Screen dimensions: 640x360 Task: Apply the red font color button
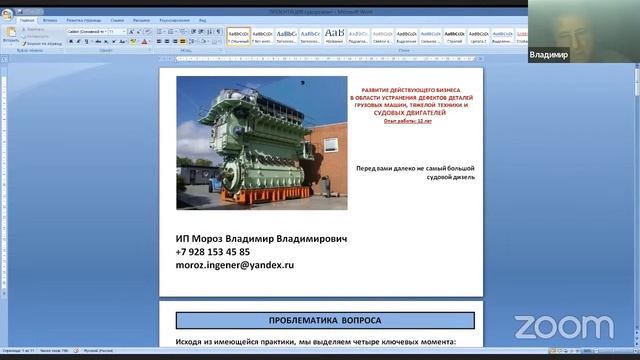(144, 42)
